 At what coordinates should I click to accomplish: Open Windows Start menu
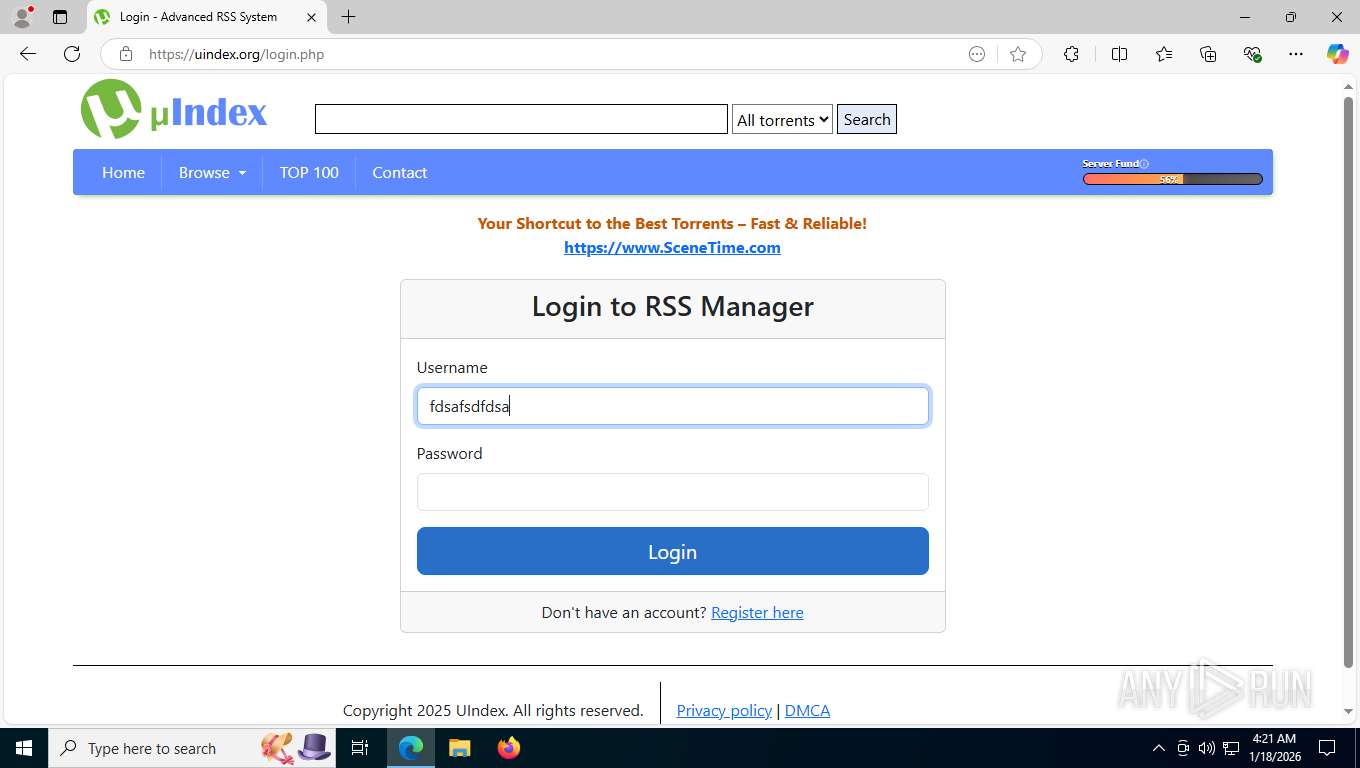click(23, 748)
